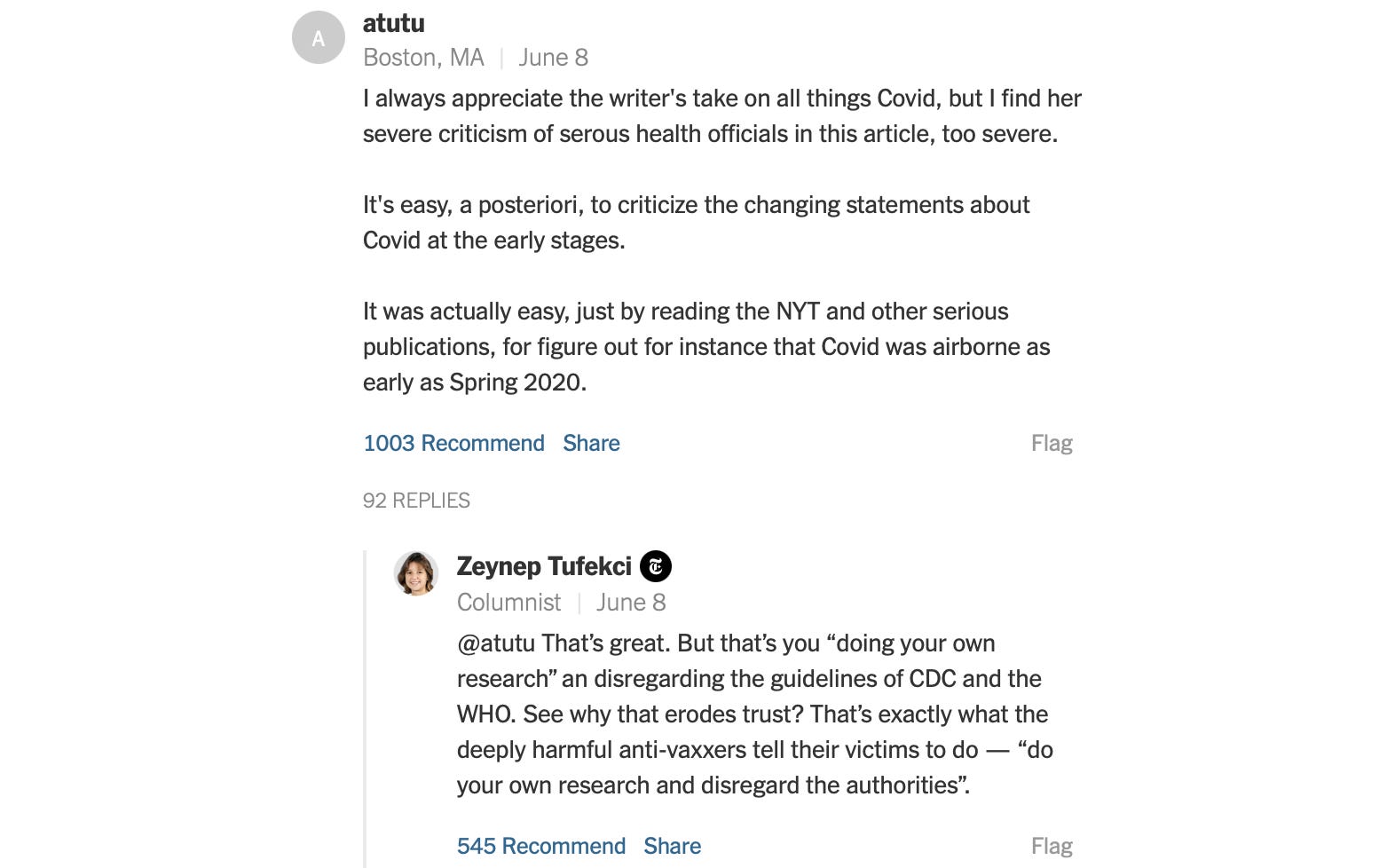Open Zeynep Tufekci's profile photo
The image size is (1395, 868).
416,573
